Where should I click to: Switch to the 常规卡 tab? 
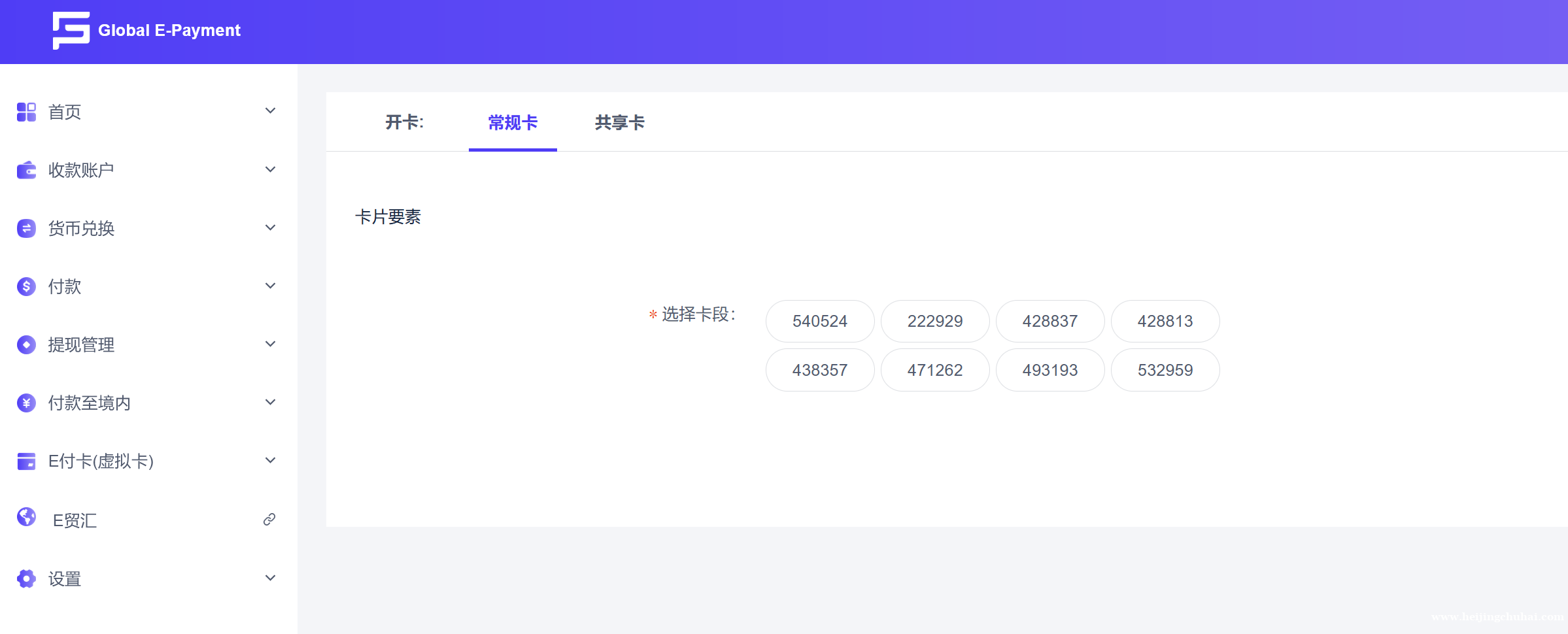(x=513, y=122)
